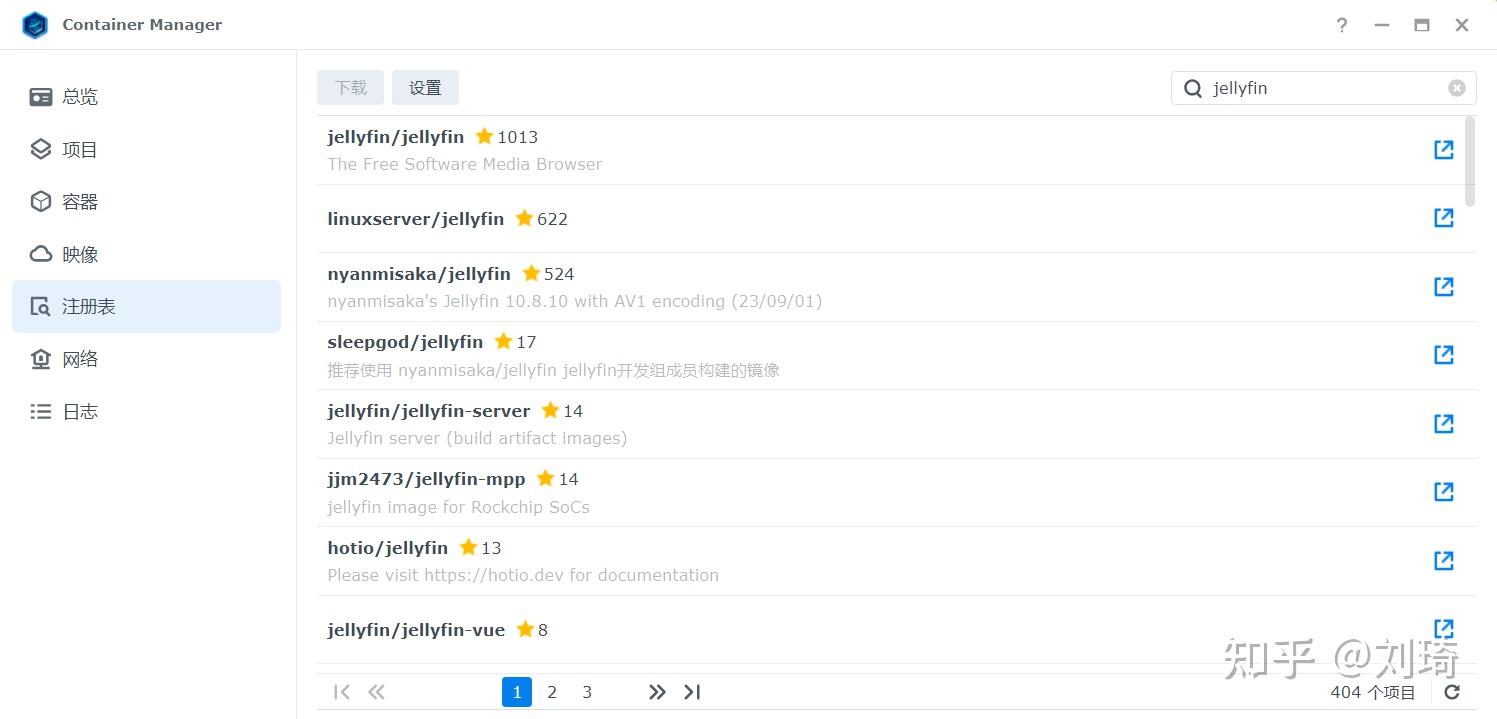Open external link for jellyfin/jellyfin
The image size is (1497, 719).
click(x=1443, y=150)
